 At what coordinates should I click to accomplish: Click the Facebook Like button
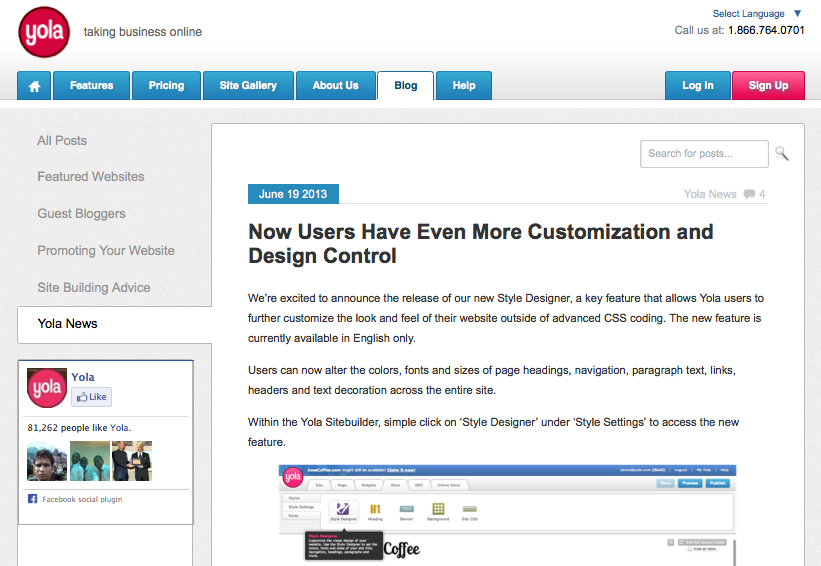tap(92, 397)
